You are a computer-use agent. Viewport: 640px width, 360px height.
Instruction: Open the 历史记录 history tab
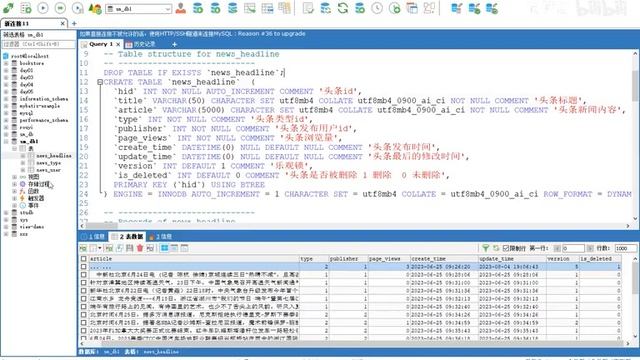coord(141,44)
